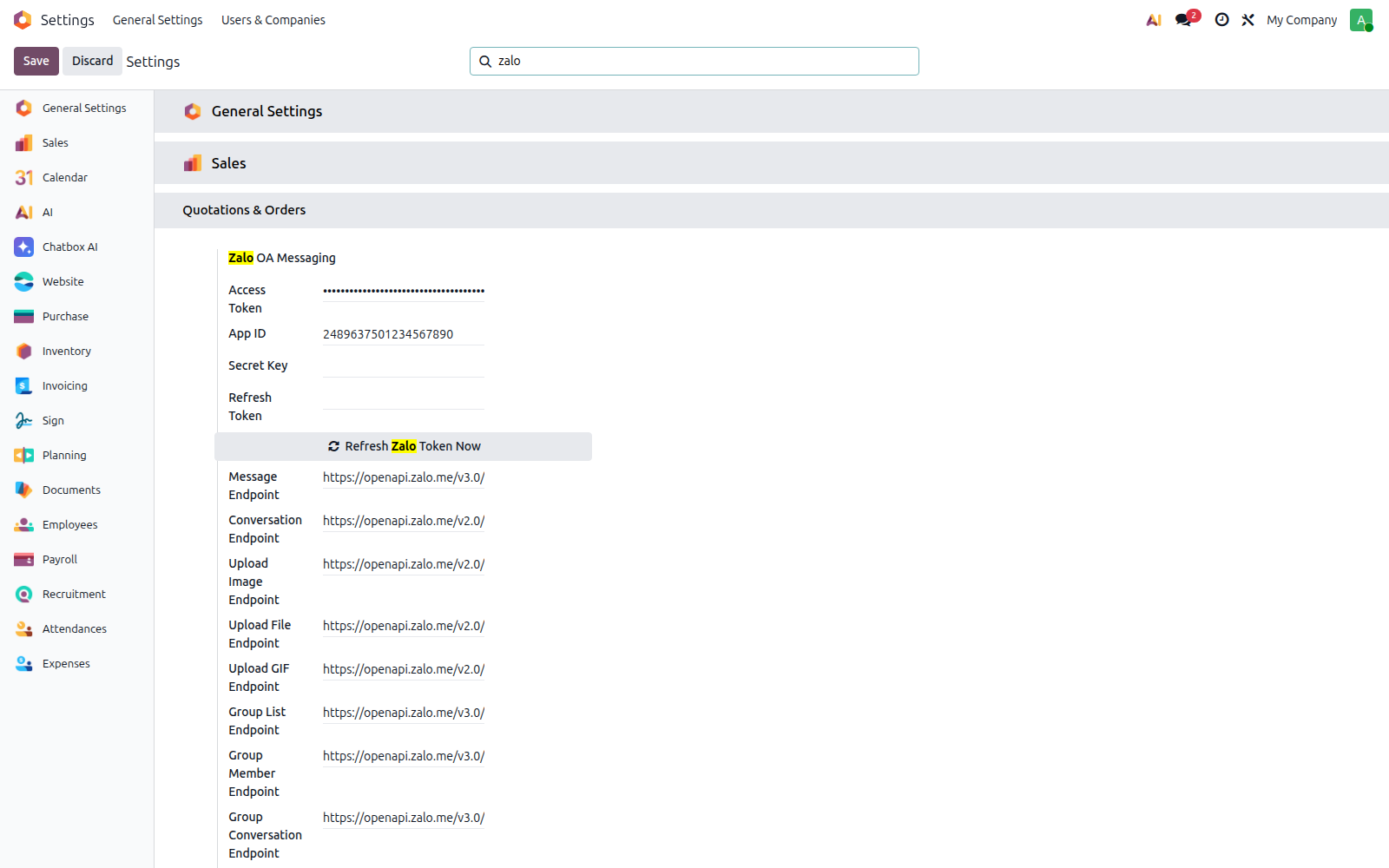Click the Upload File Endpoint URL field
Image resolution: width=1389 pixels, height=868 pixels.
coord(404,626)
